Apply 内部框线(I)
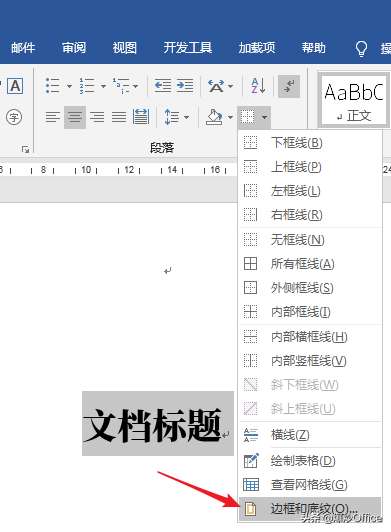Screen dimensions: 391x532 pos(310,312)
